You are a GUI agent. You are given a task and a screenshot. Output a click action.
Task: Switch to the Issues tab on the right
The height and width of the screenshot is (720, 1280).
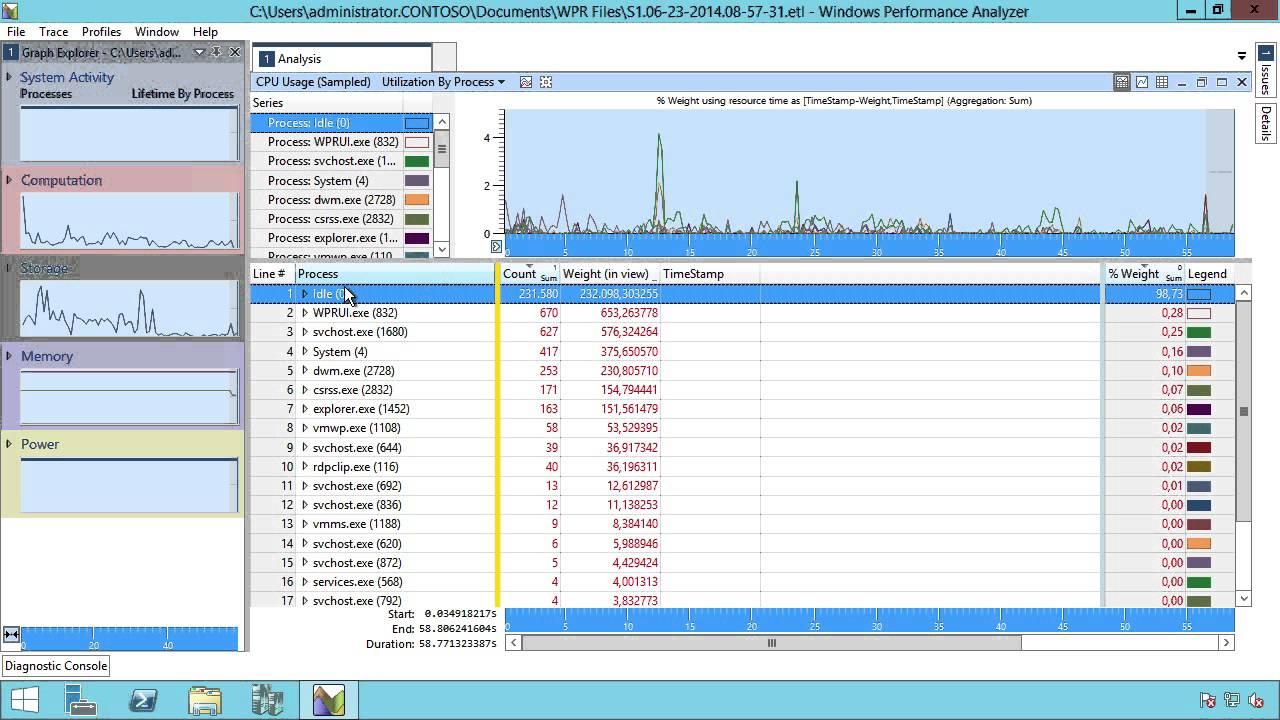pyautogui.click(x=1268, y=72)
